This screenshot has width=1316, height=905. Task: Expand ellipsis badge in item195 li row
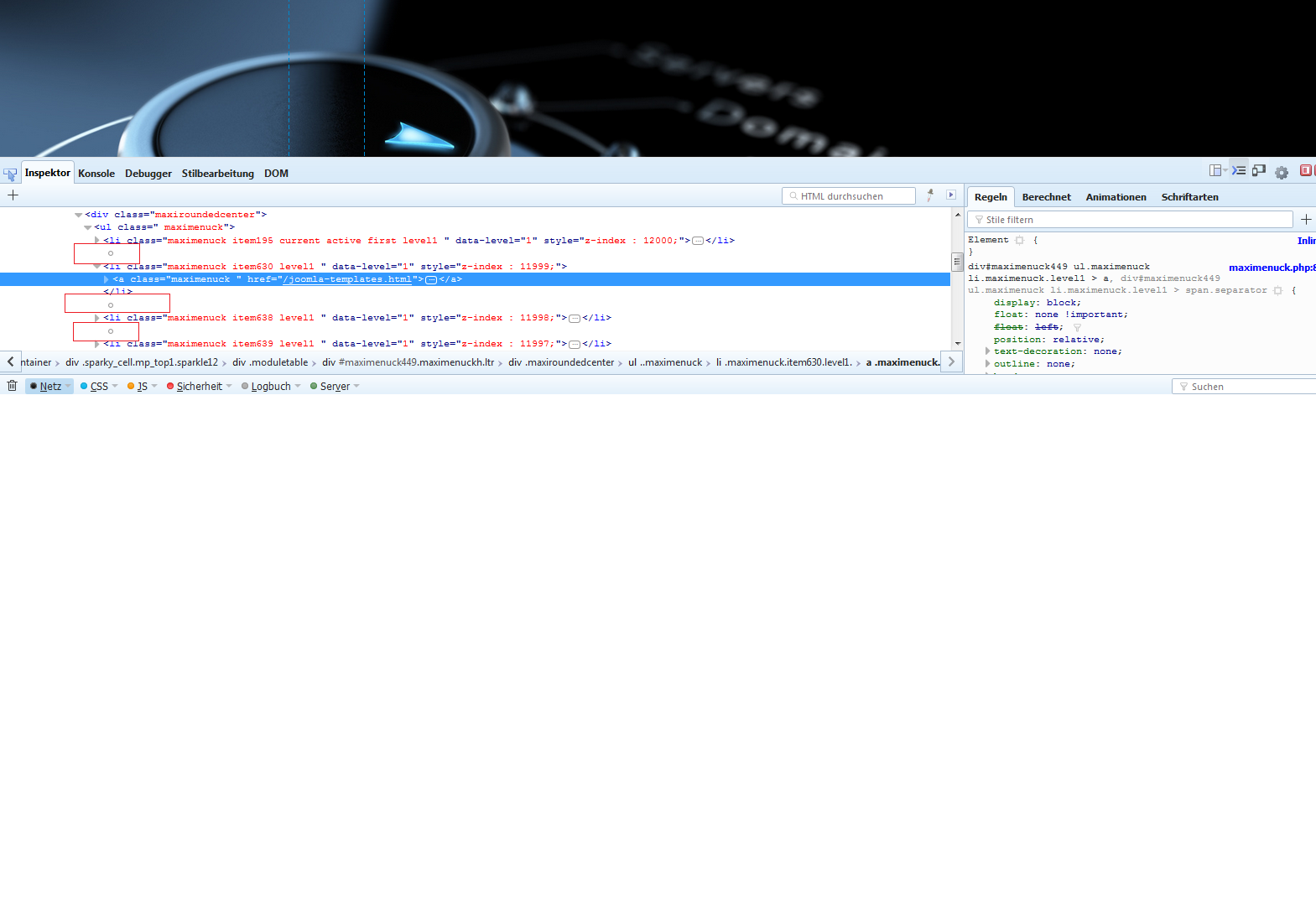click(x=698, y=241)
